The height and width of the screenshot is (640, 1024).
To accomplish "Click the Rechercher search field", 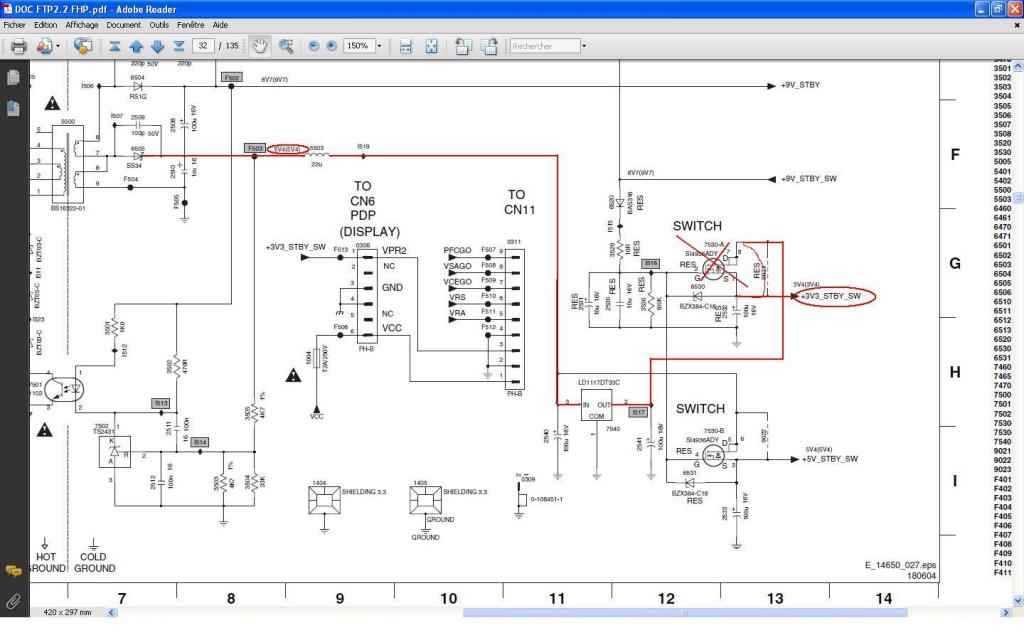I will (545, 46).
